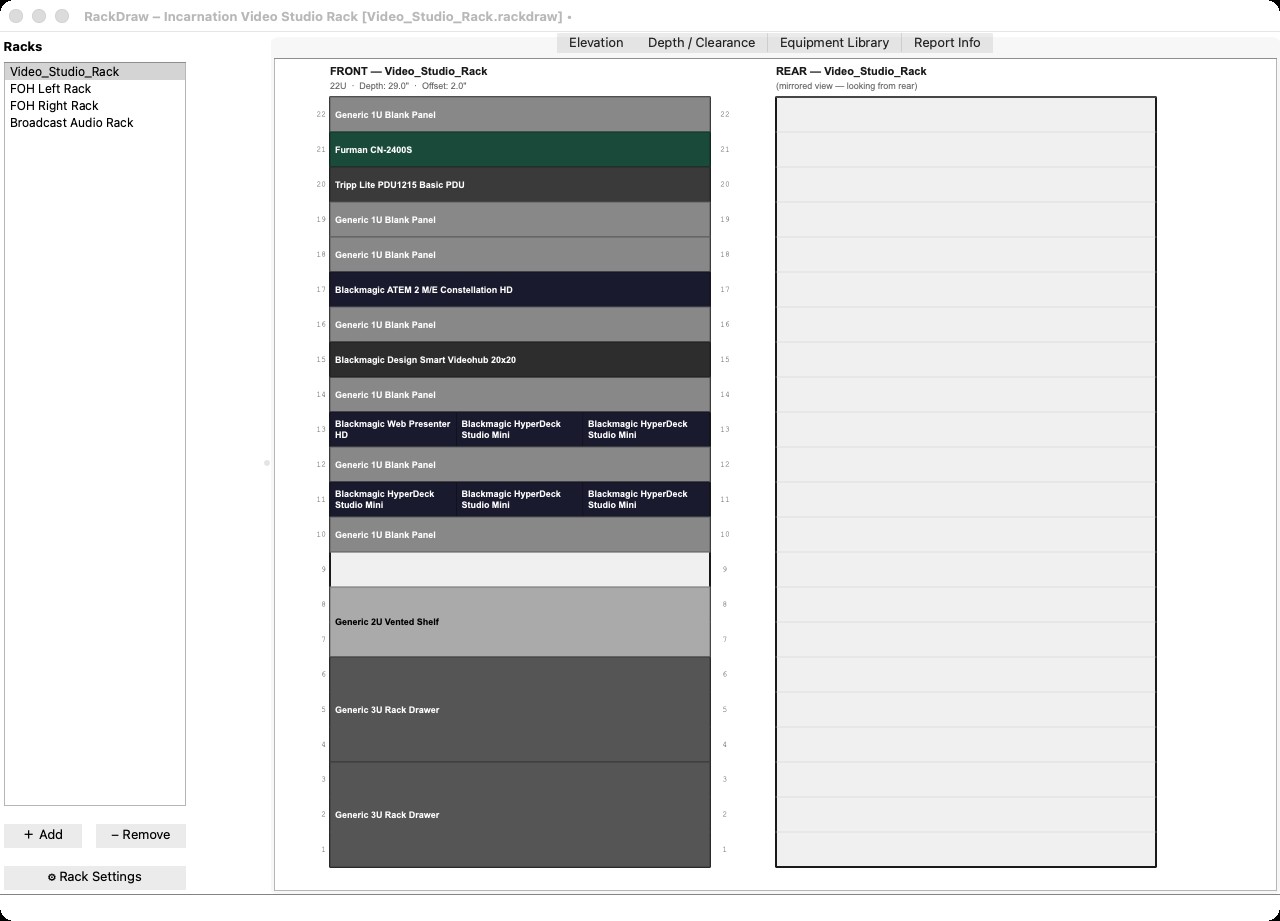
Task: Click the '22U · Depth: 29.0"' rack info line
Action: pyautogui.click(x=398, y=86)
